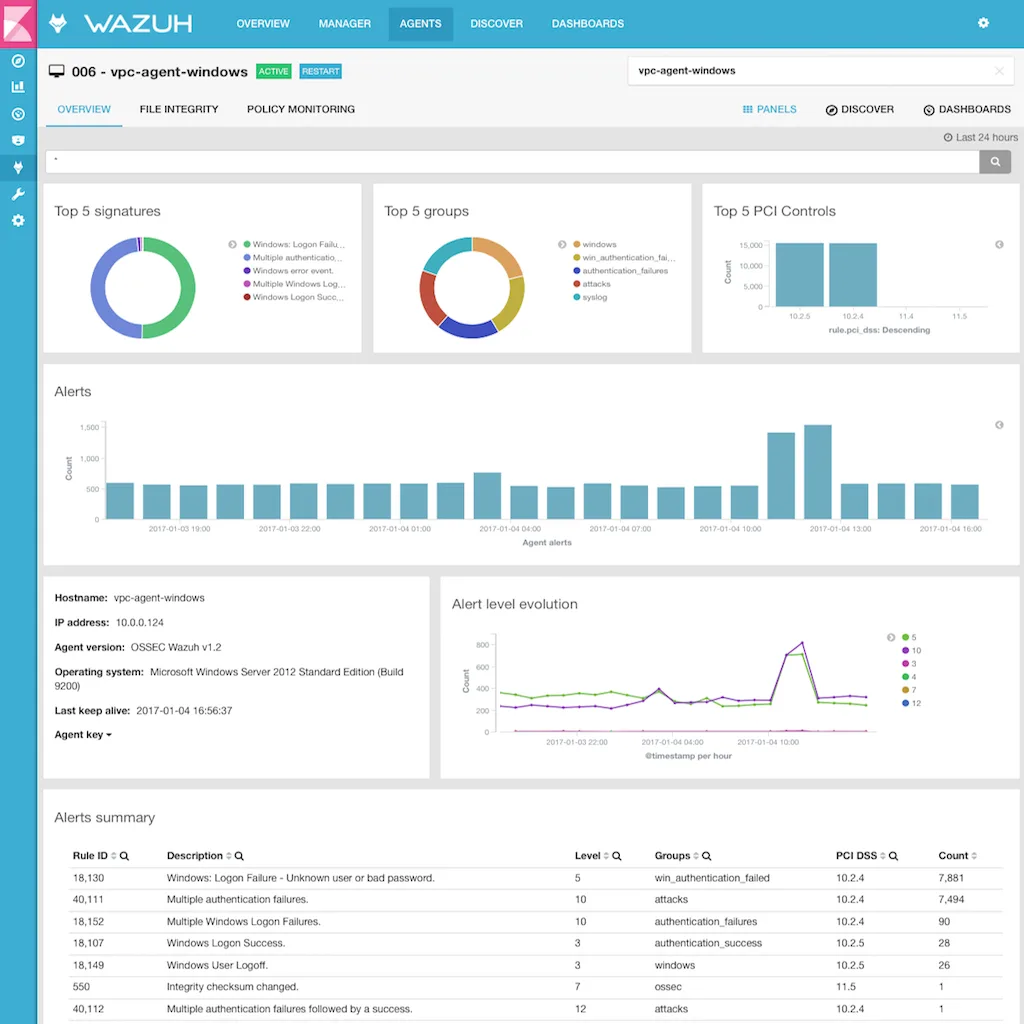This screenshot has height=1024, width=1024.
Task: Open the Manager top menu
Action: [x=344, y=24]
